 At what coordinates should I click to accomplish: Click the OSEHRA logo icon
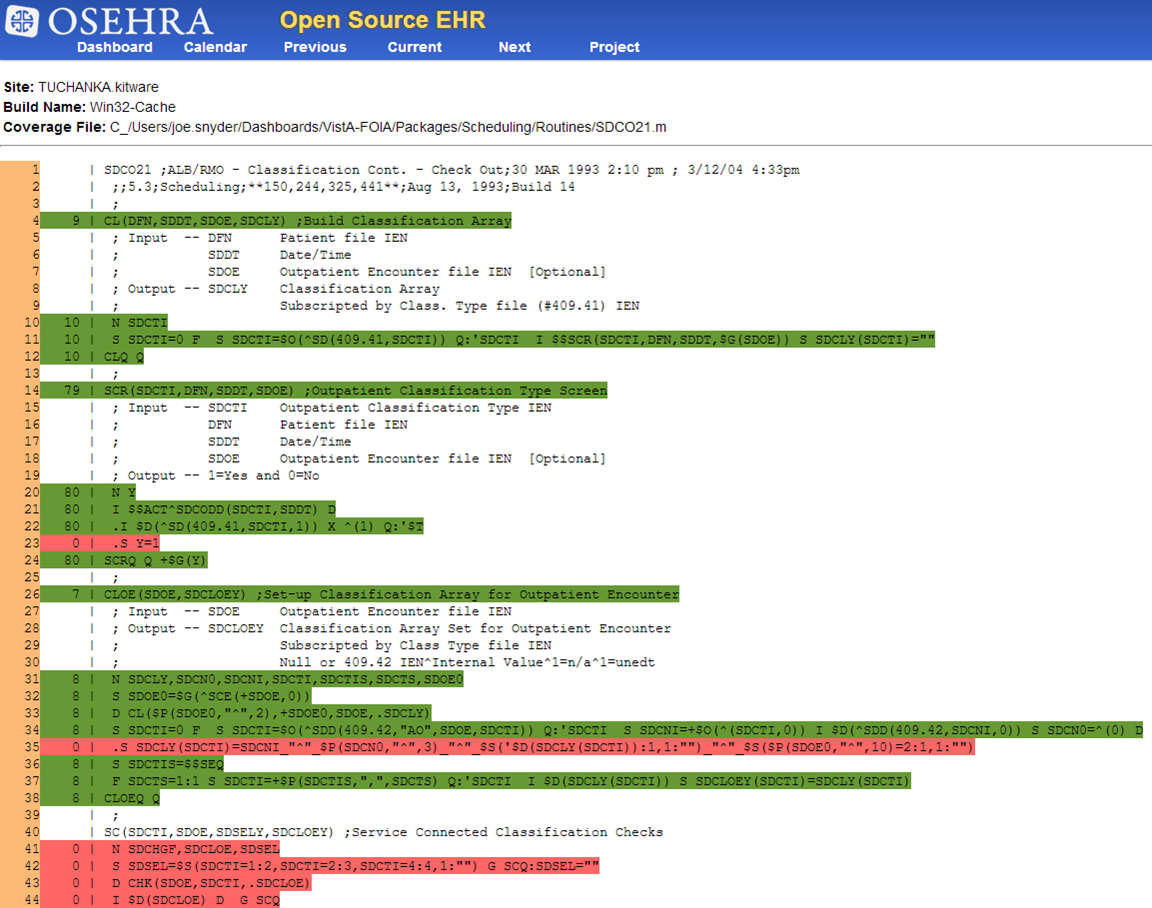point(24,22)
